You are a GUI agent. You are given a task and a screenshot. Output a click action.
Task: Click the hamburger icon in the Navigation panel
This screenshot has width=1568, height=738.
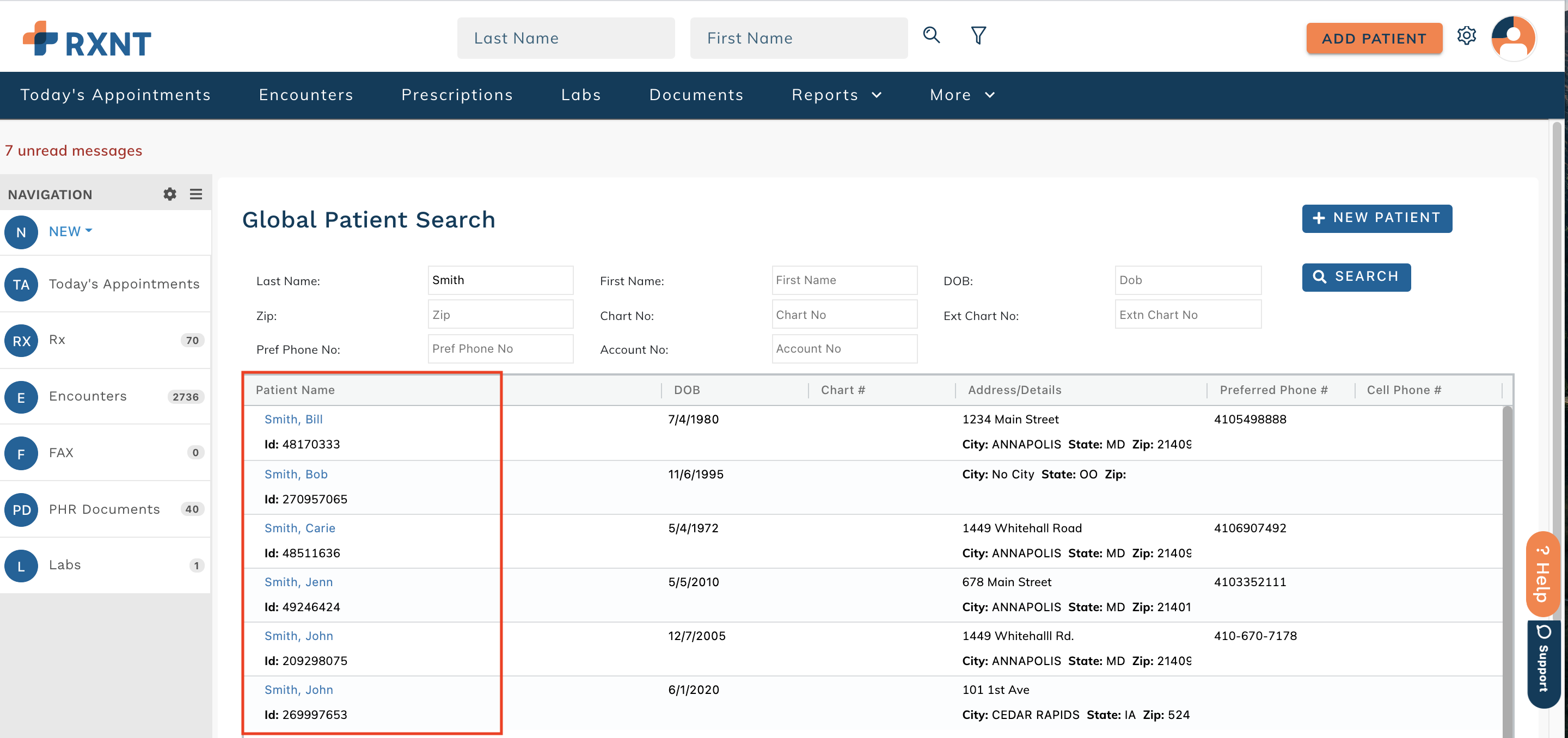(x=195, y=193)
